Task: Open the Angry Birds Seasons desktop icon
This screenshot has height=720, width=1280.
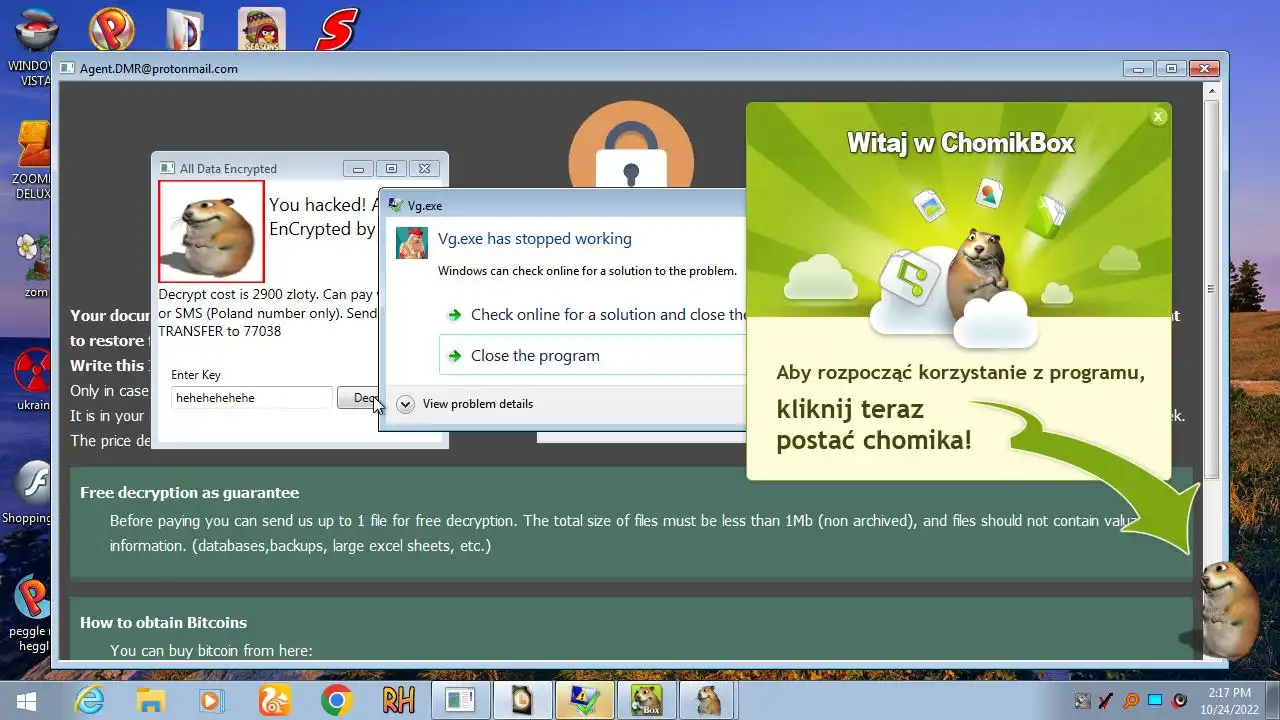Action: (261, 28)
